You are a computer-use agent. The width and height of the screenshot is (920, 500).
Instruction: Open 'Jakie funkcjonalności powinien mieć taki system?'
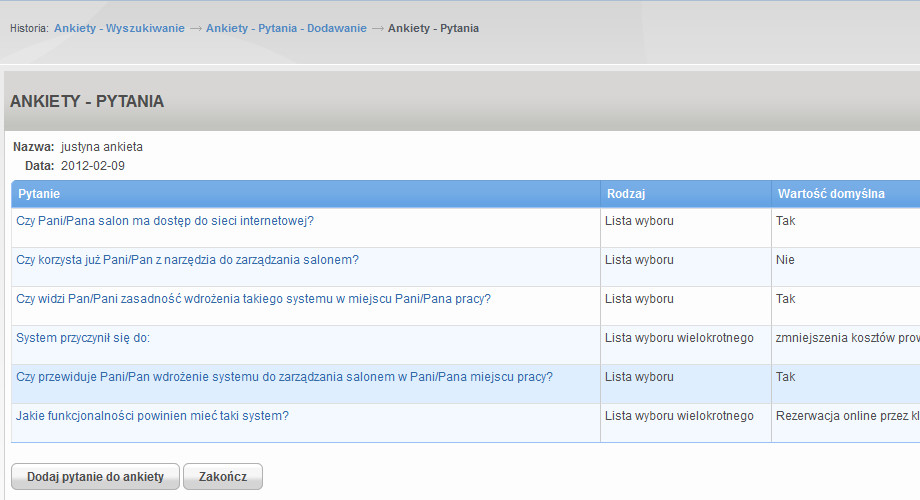pyautogui.click(x=153, y=415)
